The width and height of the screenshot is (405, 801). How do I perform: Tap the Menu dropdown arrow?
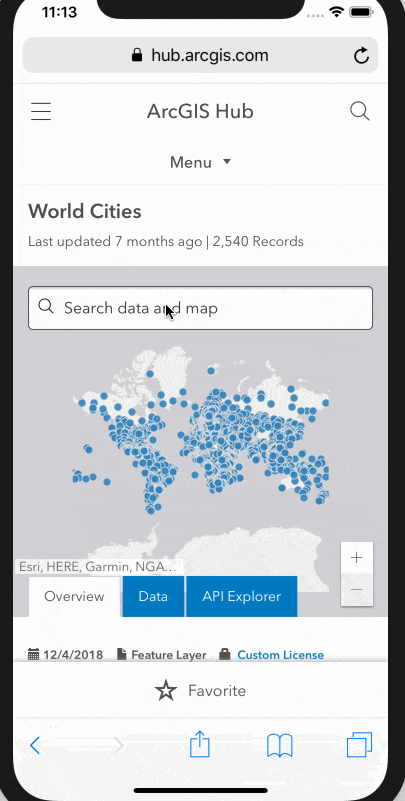[227, 162]
